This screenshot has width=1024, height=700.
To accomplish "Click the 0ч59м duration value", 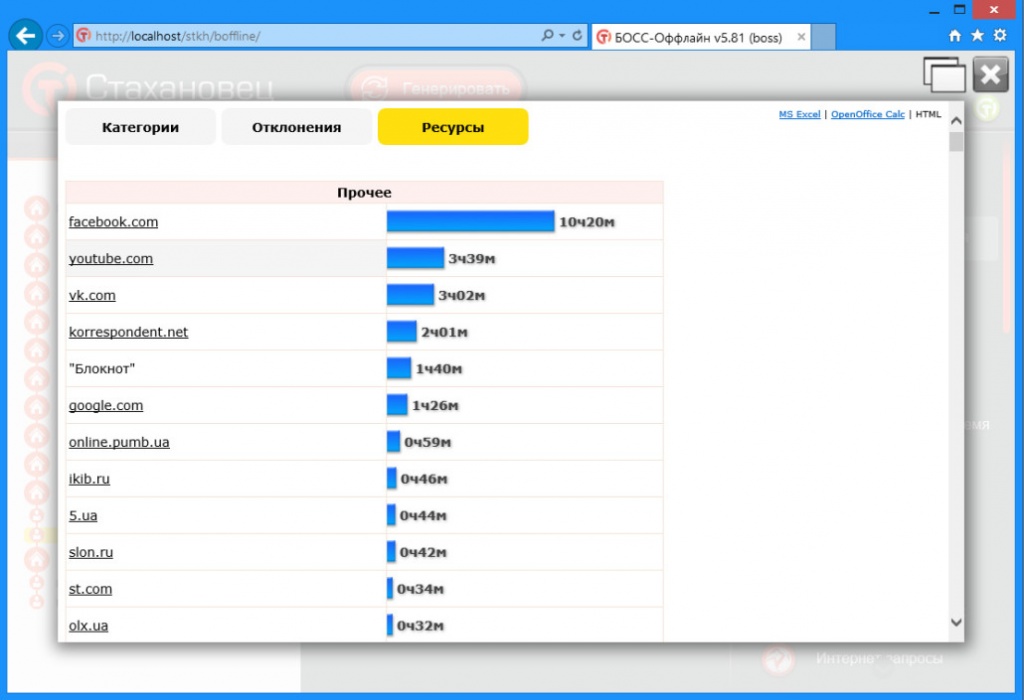I will [x=428, y=442].
